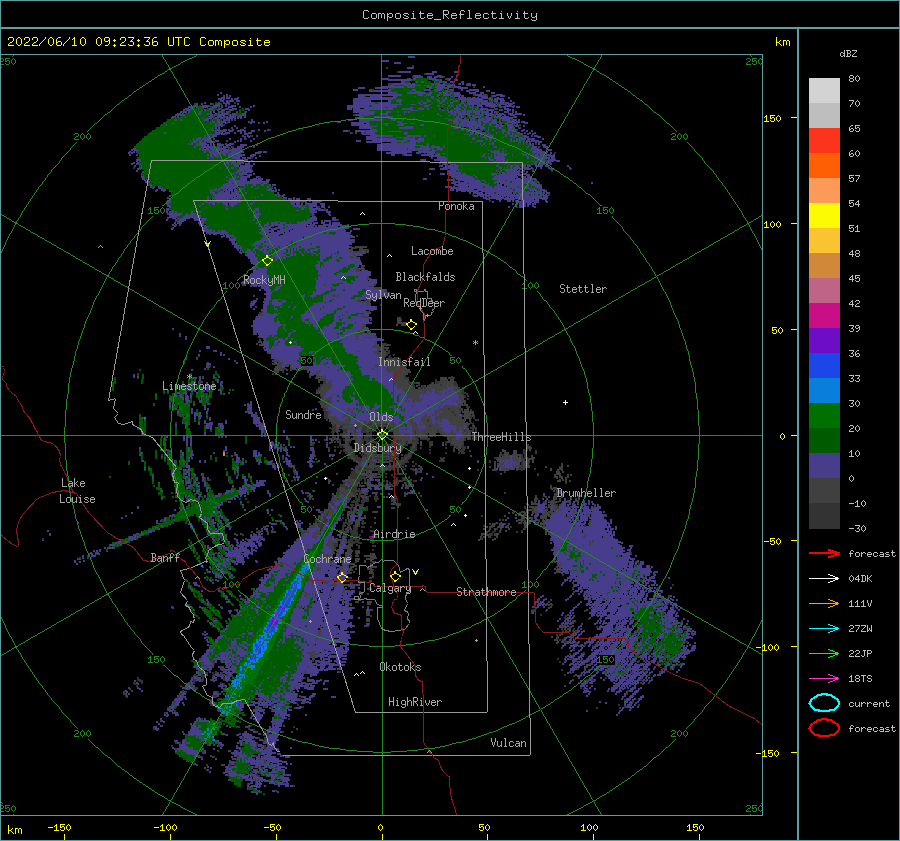This screenshot has height=841, width=900.
Task: Click the white plus marker east of ThreeHills
Action: tap(565, 402)
